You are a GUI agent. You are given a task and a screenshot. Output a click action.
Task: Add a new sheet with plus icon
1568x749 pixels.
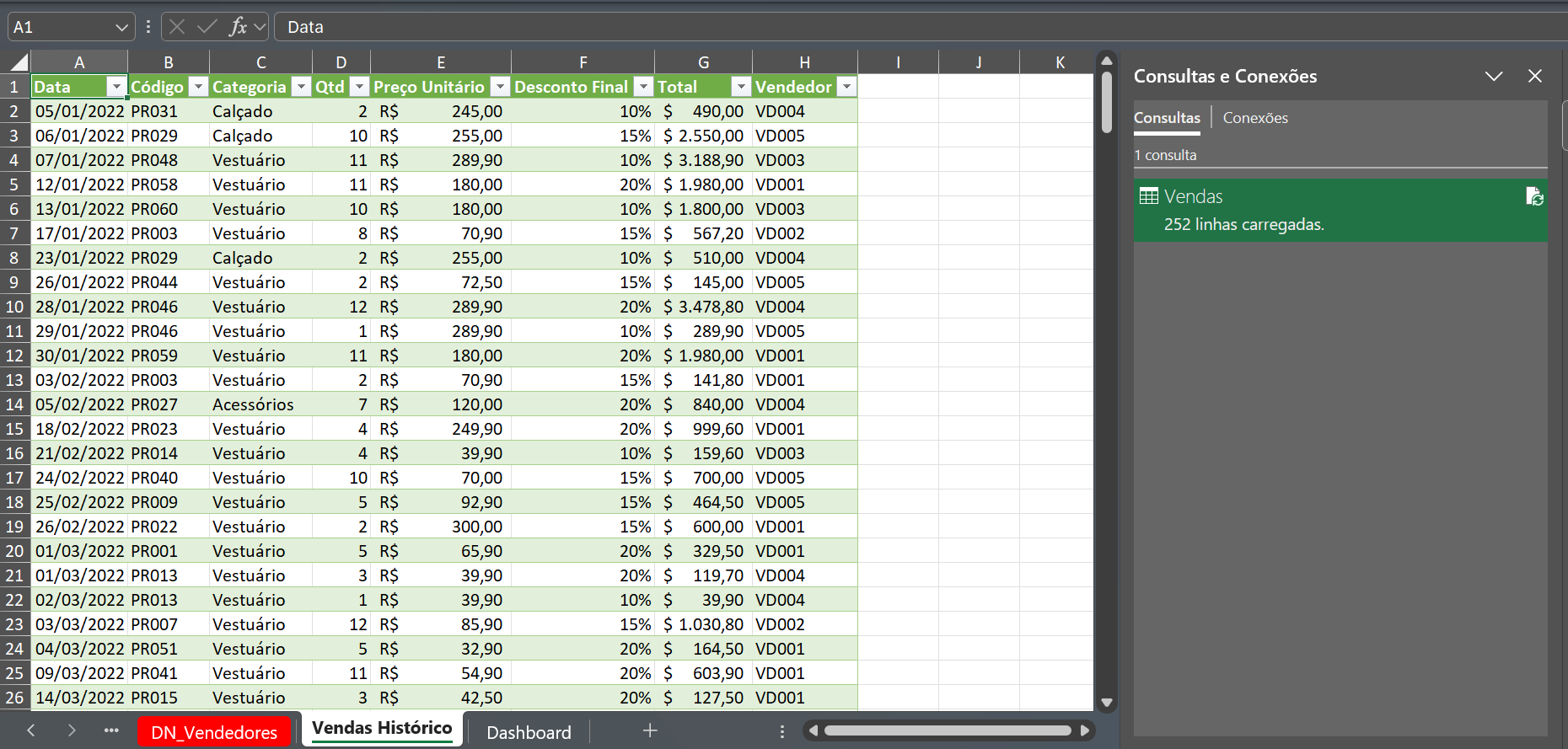(x=650, y=731)
